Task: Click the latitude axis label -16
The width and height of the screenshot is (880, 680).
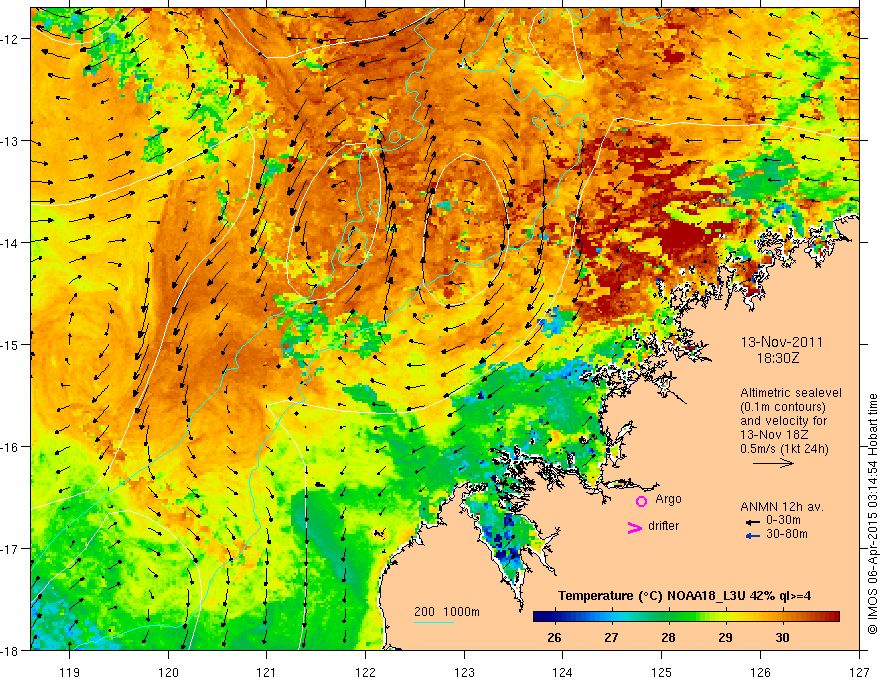Action: (10, 447)
